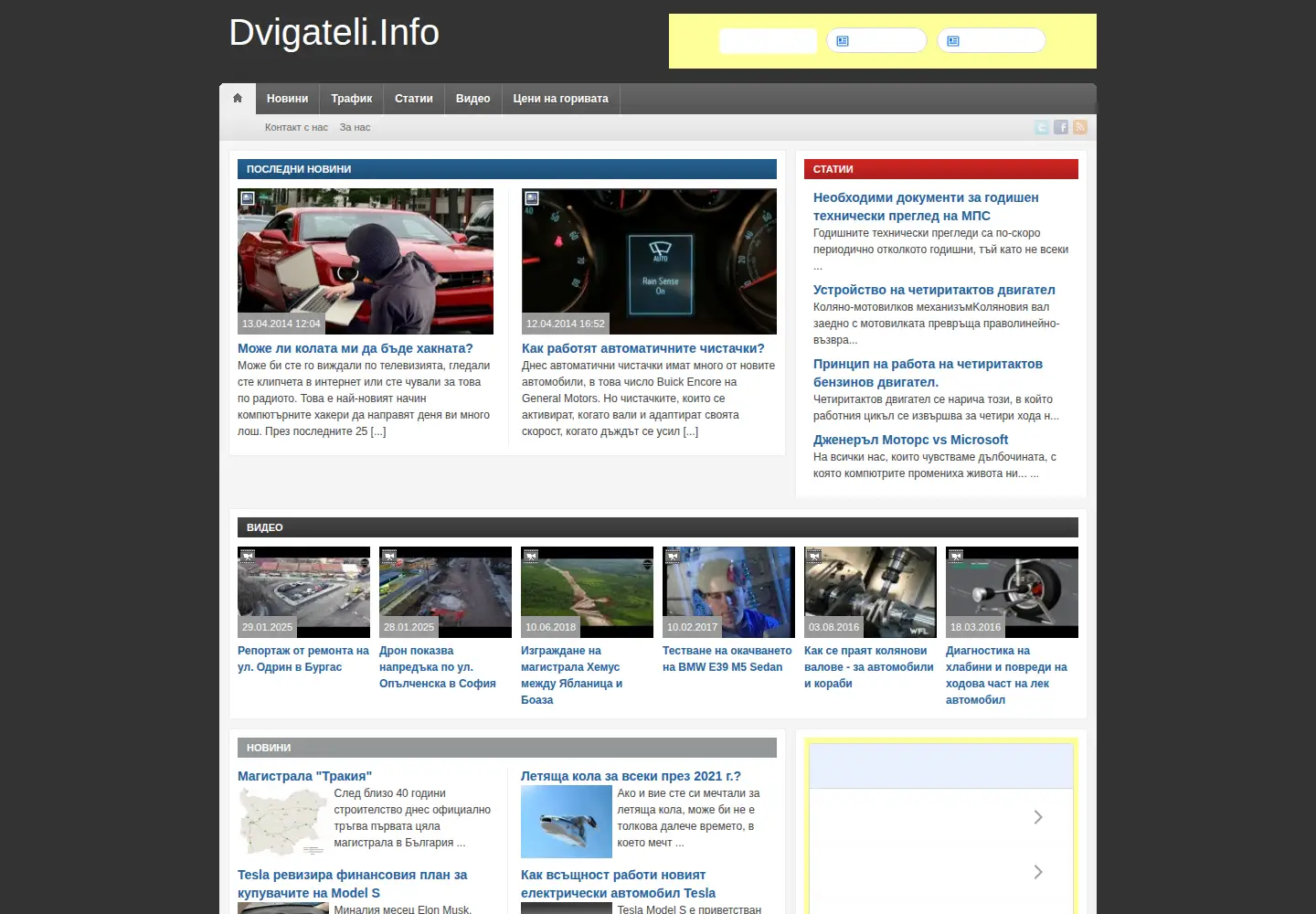Open 'Как работят автоматичните чистачки?' article
The height and width of the screenshot is (914, 1316).
(x=642, y=348)
